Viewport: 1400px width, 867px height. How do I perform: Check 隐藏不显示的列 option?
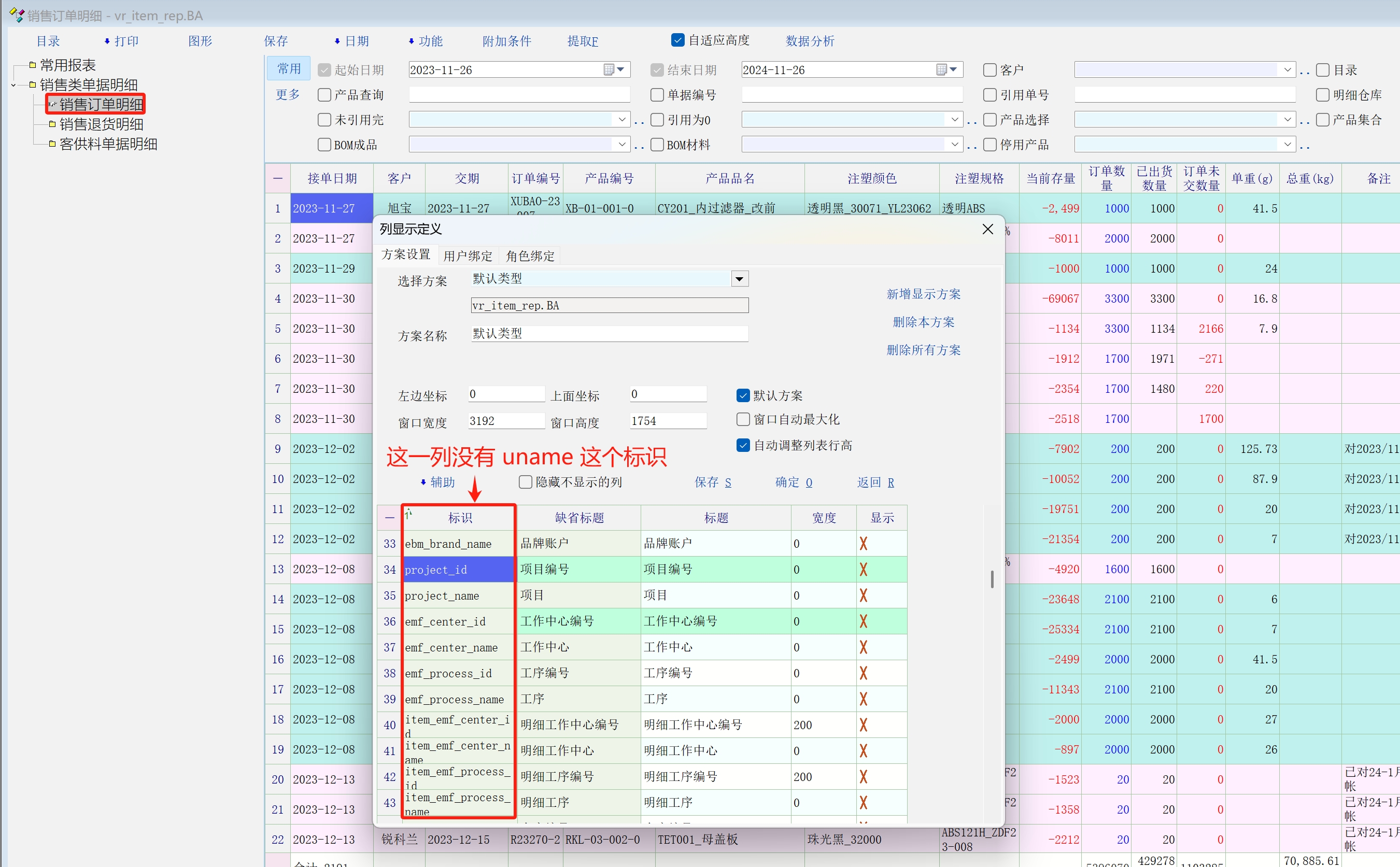click(526, 482)
